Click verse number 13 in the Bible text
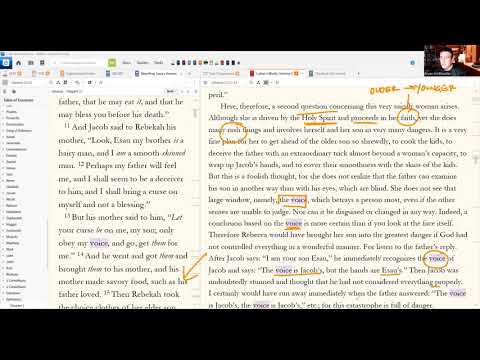Image resolution: width=480 pixels, height=360 pixels. point(67,216)
